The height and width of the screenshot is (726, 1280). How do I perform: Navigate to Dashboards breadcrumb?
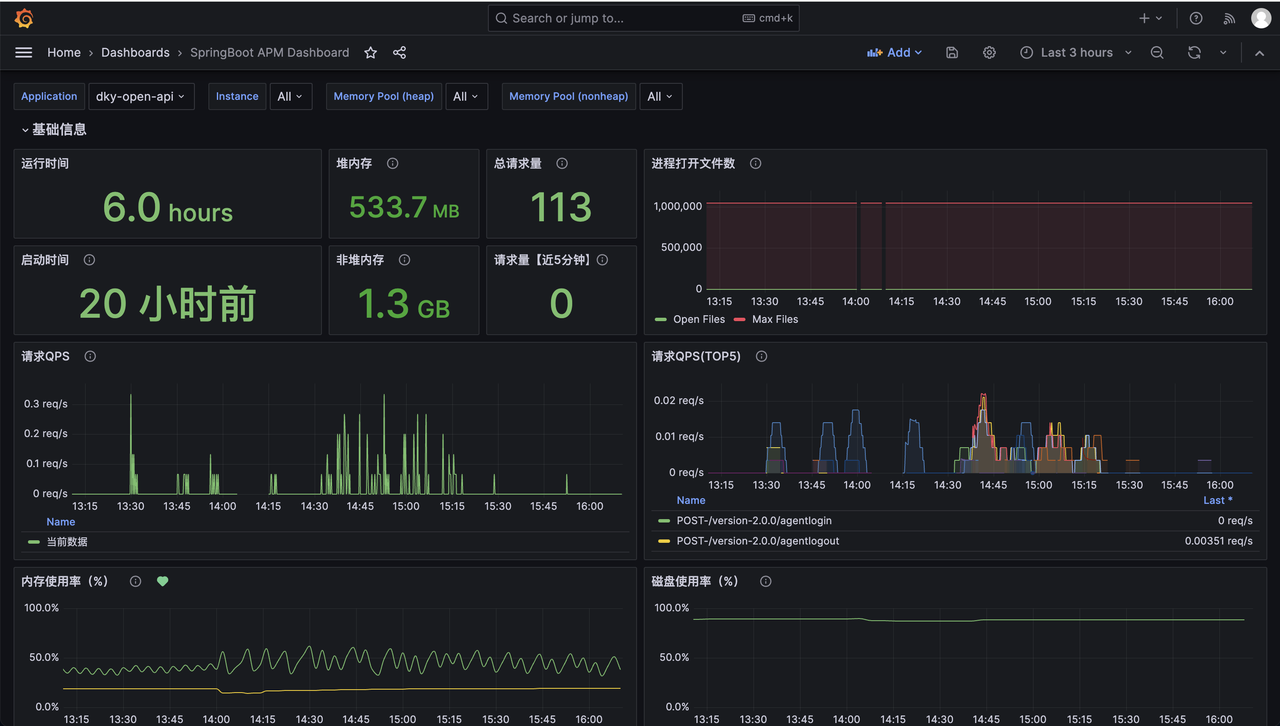[x=135, y=53]
